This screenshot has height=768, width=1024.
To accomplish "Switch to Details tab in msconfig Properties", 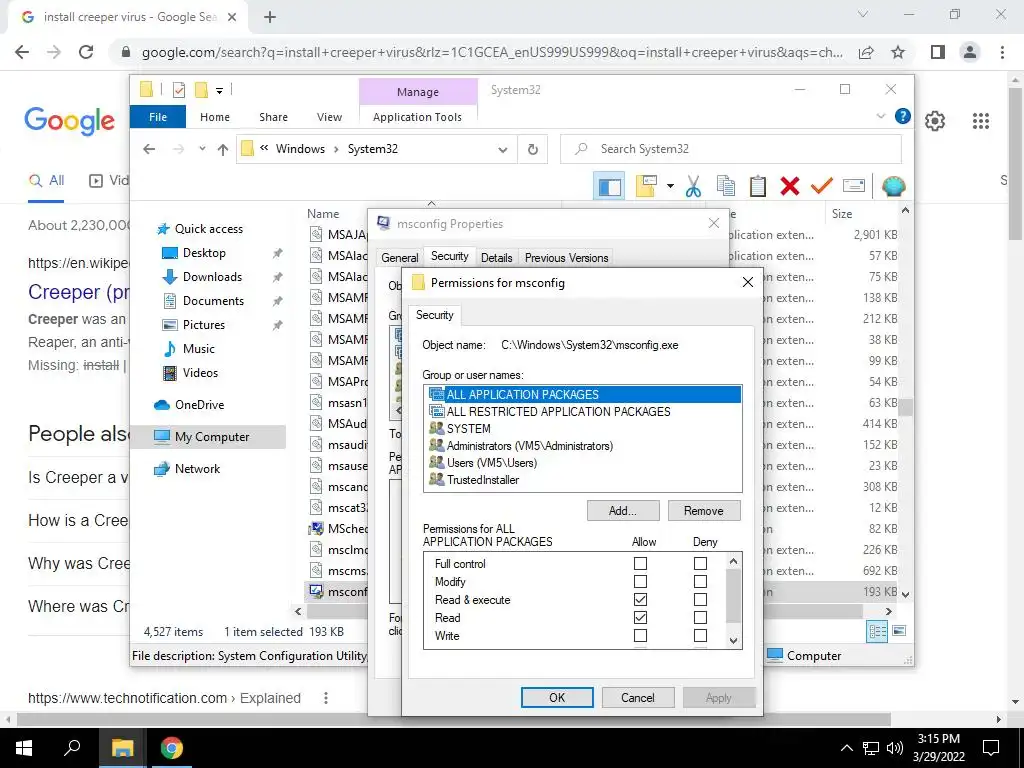I will click(496, 258).
